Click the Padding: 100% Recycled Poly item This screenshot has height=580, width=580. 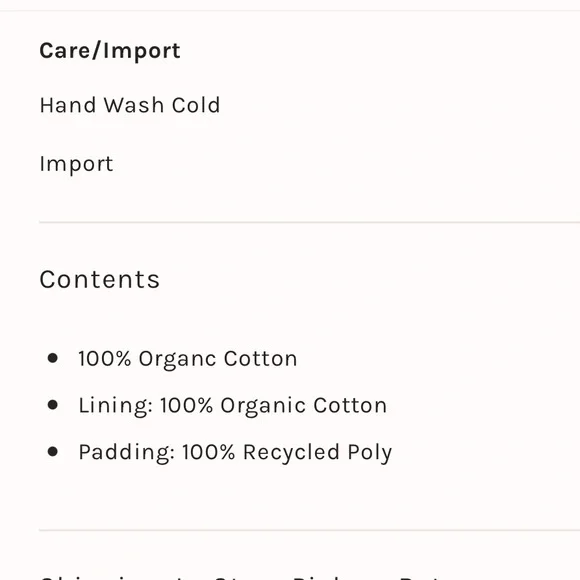(x=235, y=452)
